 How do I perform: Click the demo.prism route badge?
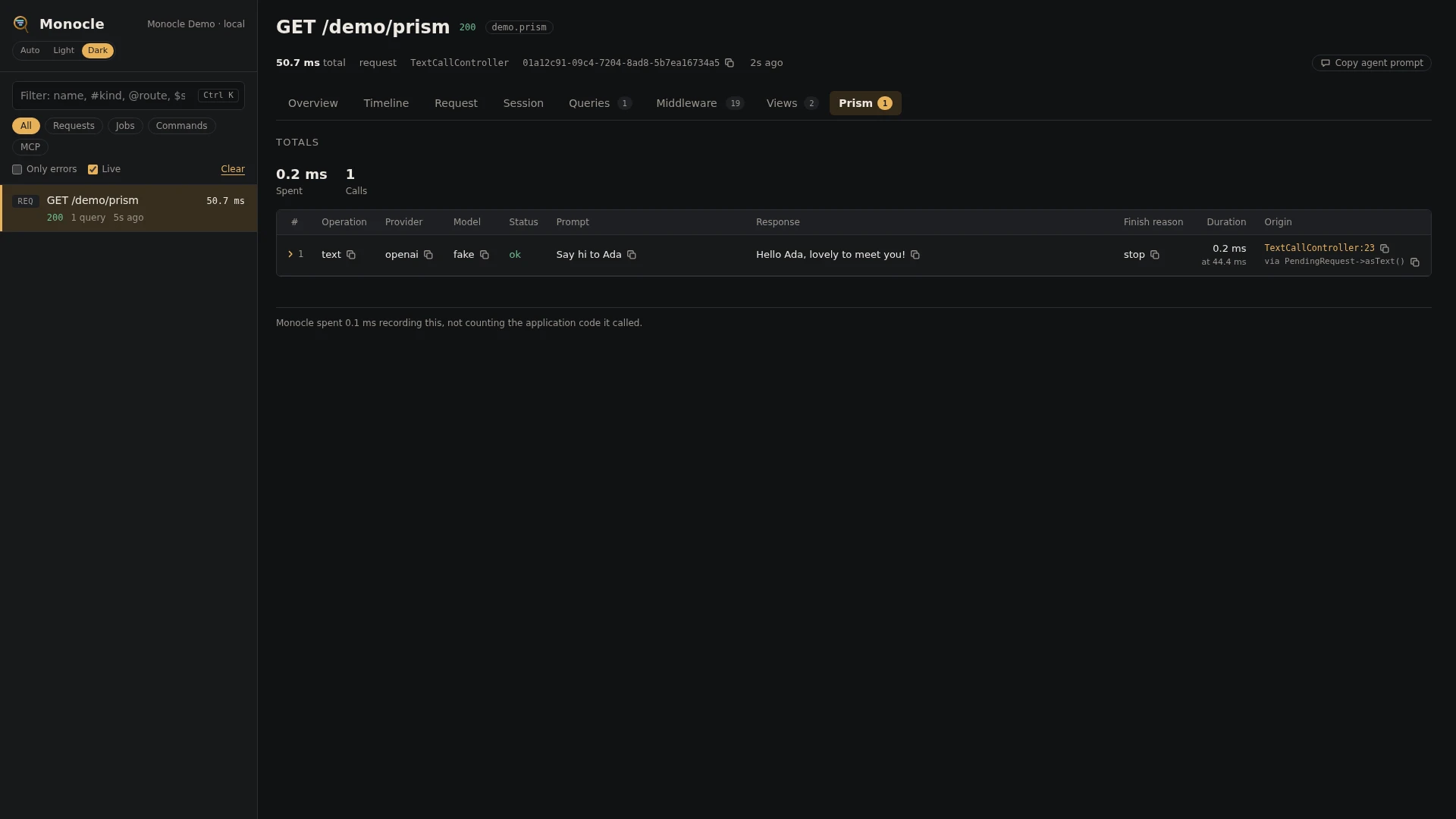click(519, 27)
